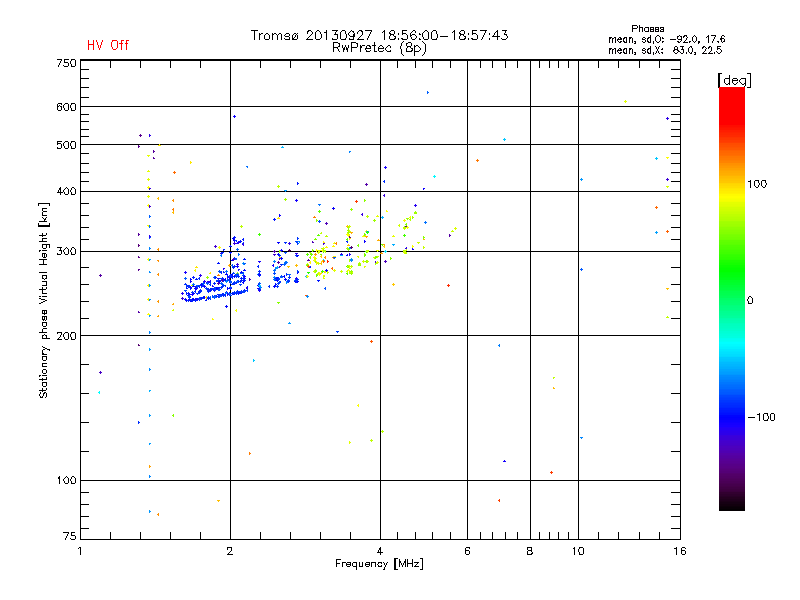
Task: Click the y-axis tick label '500'
Action: [x=66, y=145]
